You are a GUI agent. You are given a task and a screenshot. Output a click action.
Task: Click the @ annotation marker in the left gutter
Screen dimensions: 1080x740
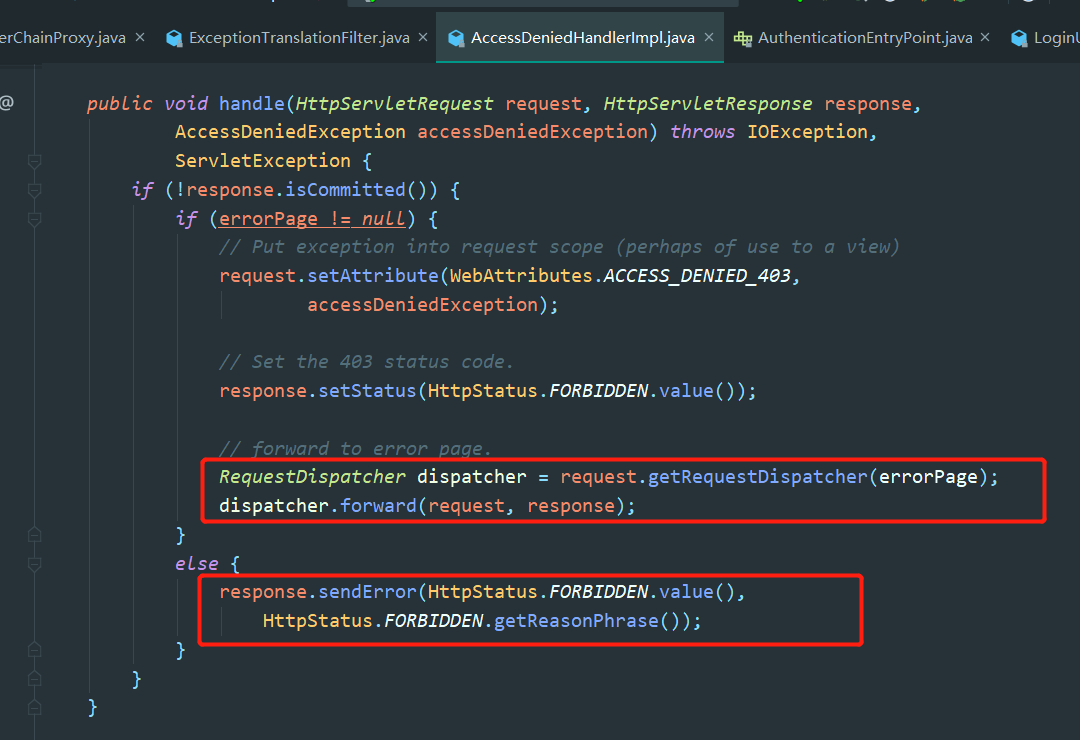pyautogui.click(x=6, y=103)
